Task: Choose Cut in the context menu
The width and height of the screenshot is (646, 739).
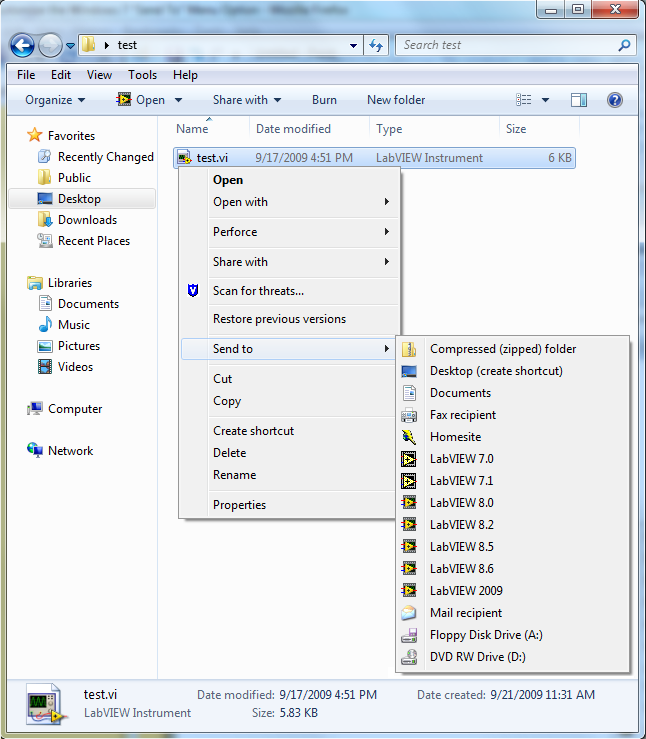Action: point(288,378)
